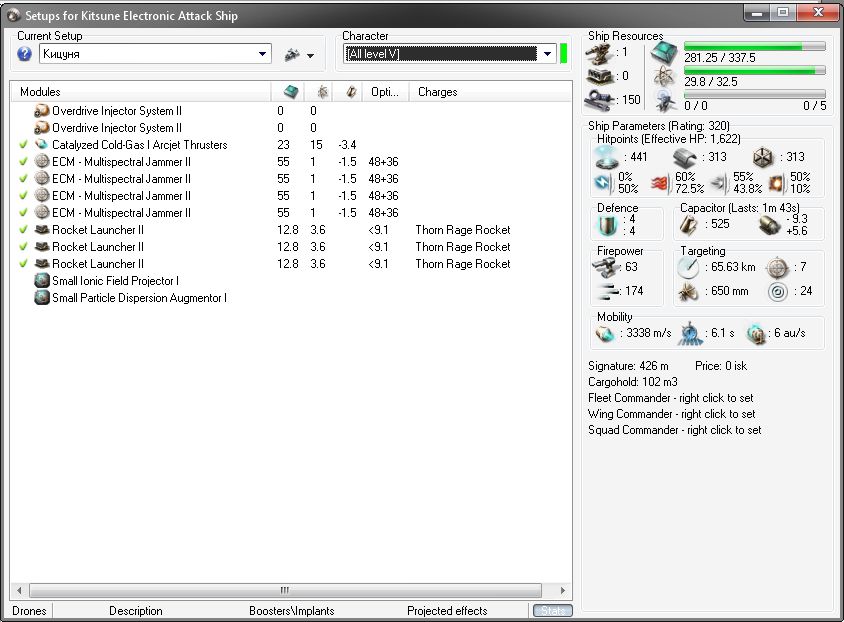Click first Thorn Rage Rocket charge cell
Screen dimensions: 844x622
(x=463, y=230)
